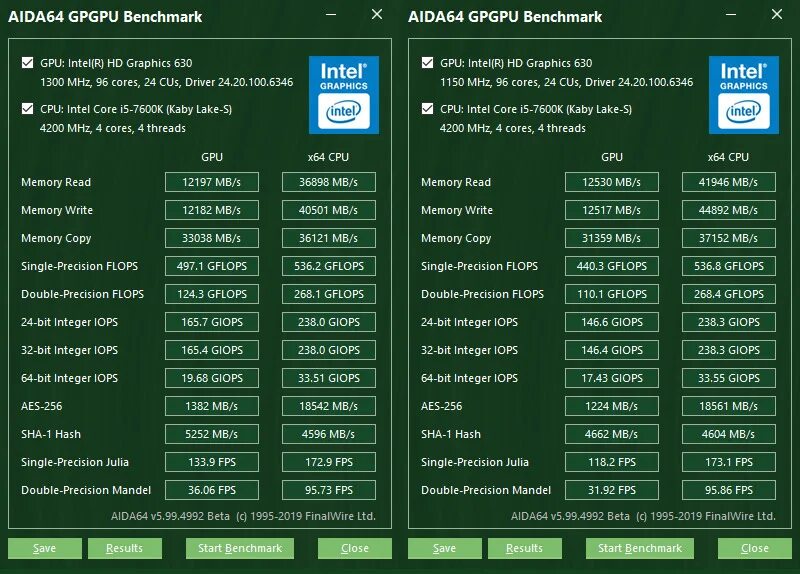800x574 pixels.
Task: Select the 95.73 FPS Mandel result
Action: [329, 490]
